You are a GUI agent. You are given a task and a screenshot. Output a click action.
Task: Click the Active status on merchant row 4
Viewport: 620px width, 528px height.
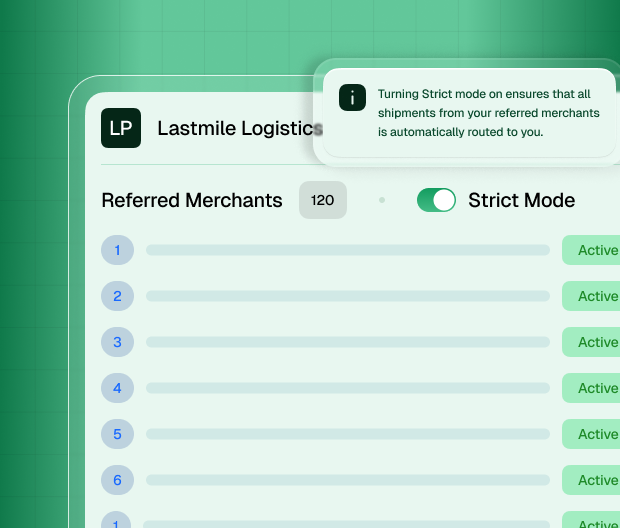pos(596,388)
